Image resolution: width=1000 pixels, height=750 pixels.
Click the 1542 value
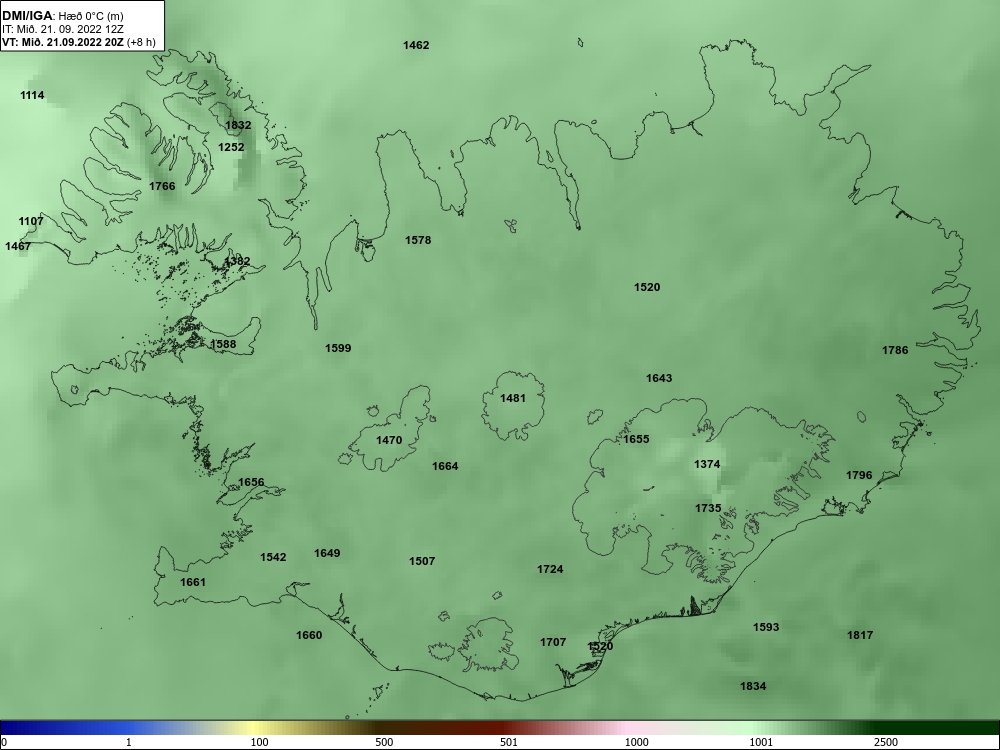pyautogui.click(x=273, y=558)
